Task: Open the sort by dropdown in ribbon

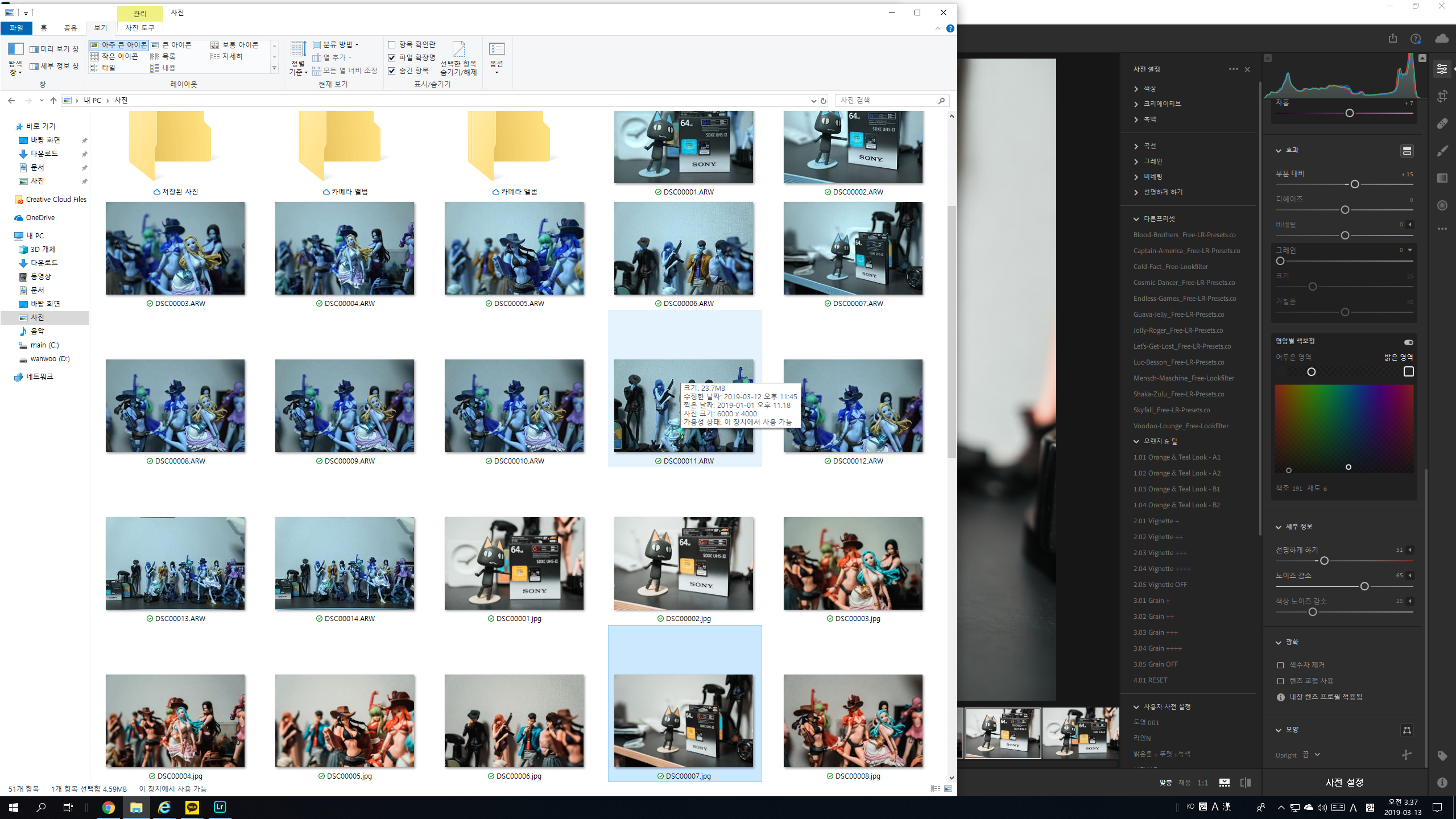Action: click(x=297, y=59)
